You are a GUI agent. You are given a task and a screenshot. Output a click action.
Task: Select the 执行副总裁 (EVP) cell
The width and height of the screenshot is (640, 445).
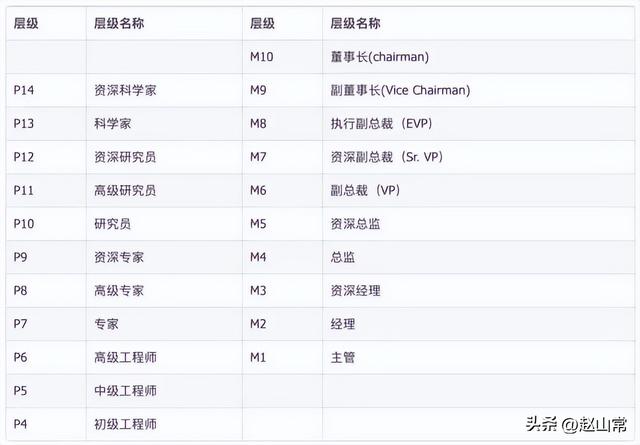tap(478, 124)
